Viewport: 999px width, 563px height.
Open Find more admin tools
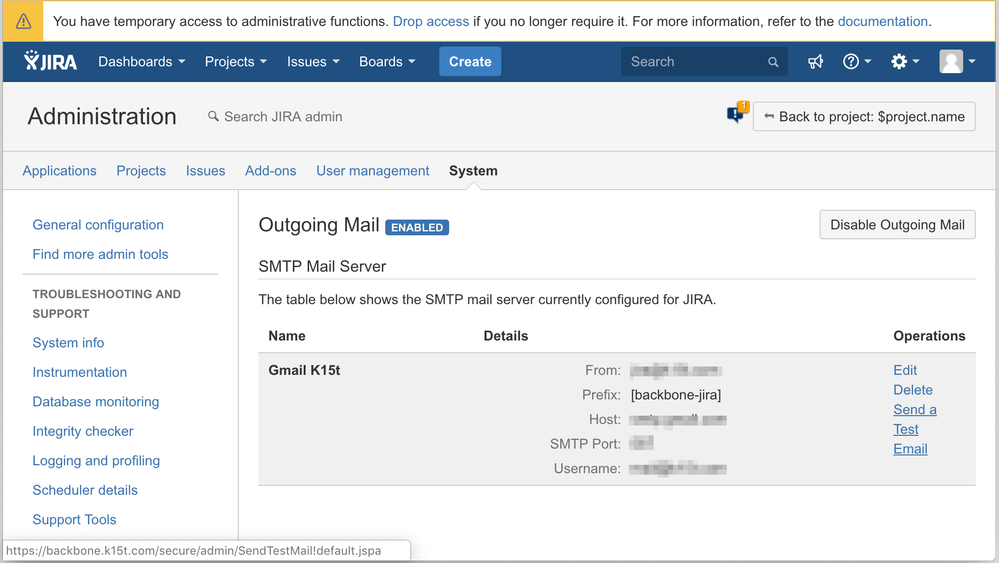[x=100, y=254]
